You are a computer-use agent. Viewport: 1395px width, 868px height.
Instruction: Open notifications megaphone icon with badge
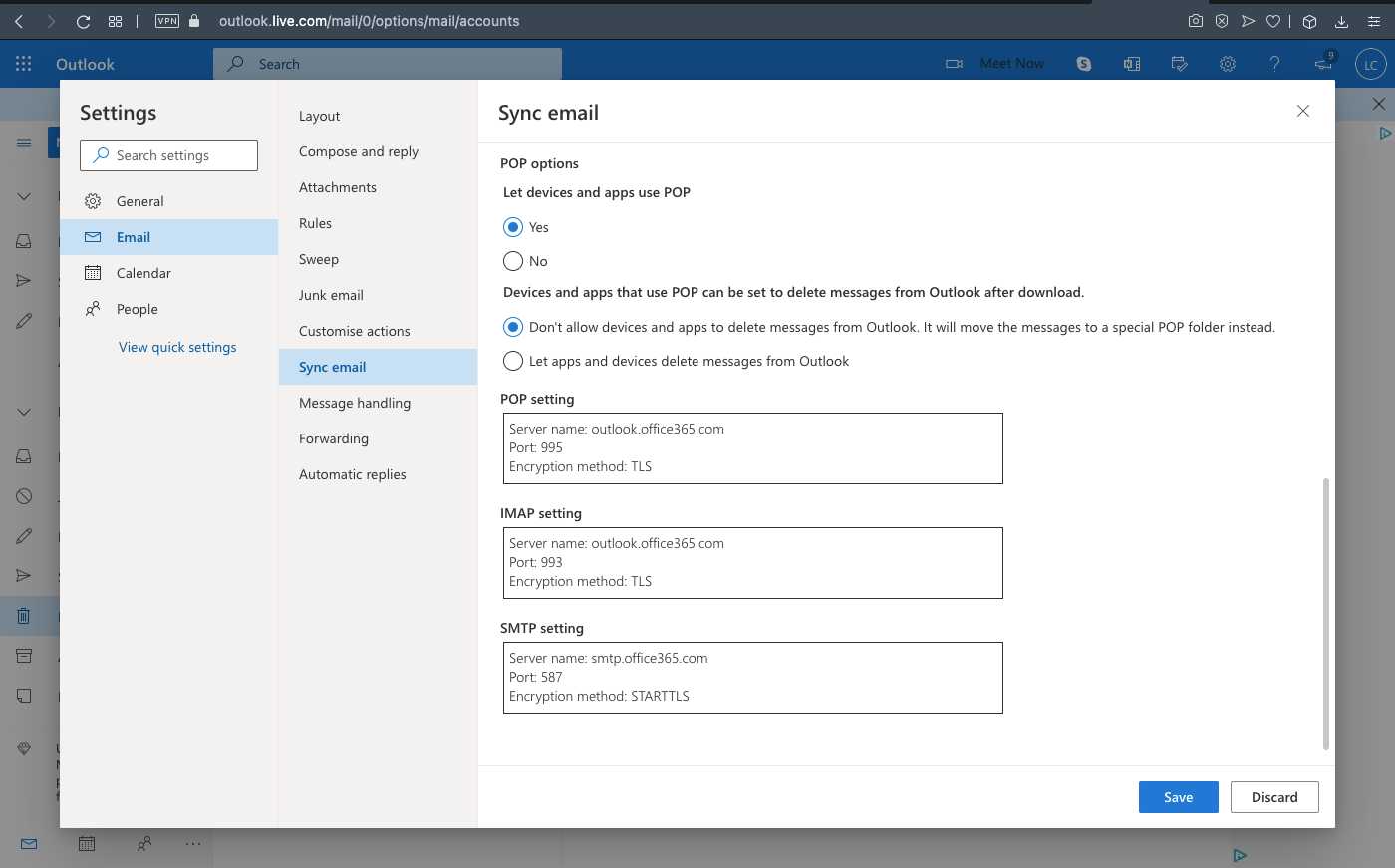1323,63
